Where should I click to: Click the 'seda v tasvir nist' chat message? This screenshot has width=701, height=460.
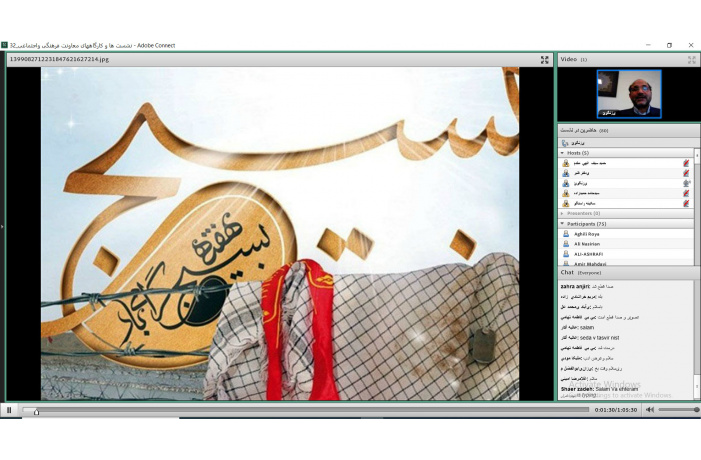coord(590,338)
